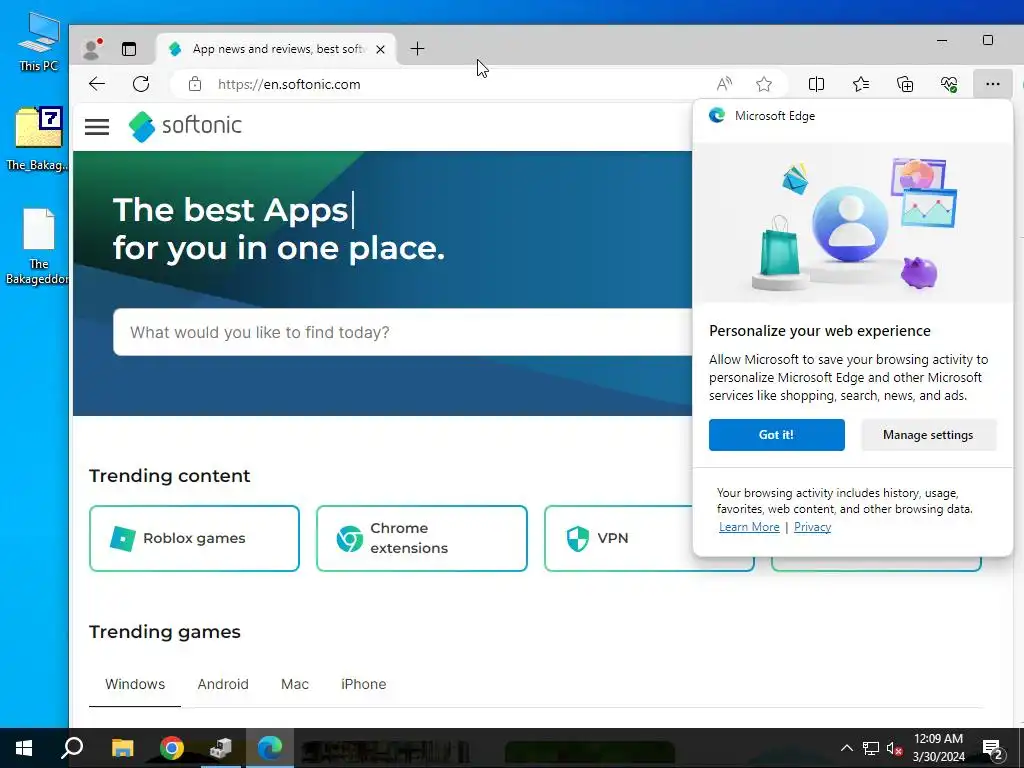Viewport: 1024px width, 768px height.
Task: Minimize the Edge window
Action: click(942, 40)
